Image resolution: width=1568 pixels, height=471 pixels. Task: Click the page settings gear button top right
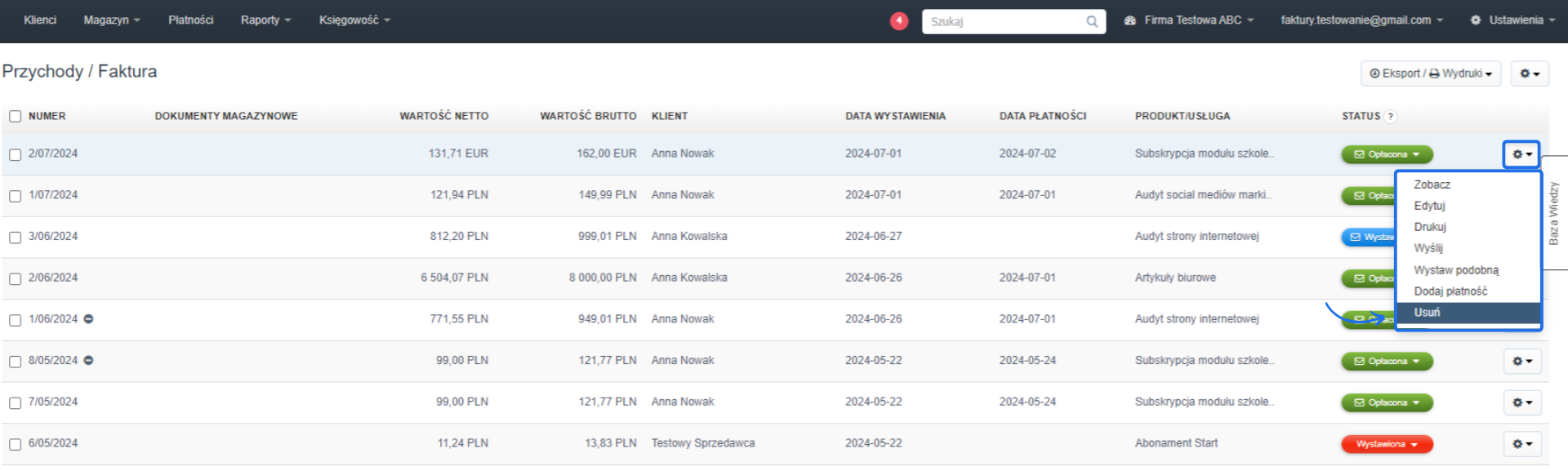(1529, 73)
